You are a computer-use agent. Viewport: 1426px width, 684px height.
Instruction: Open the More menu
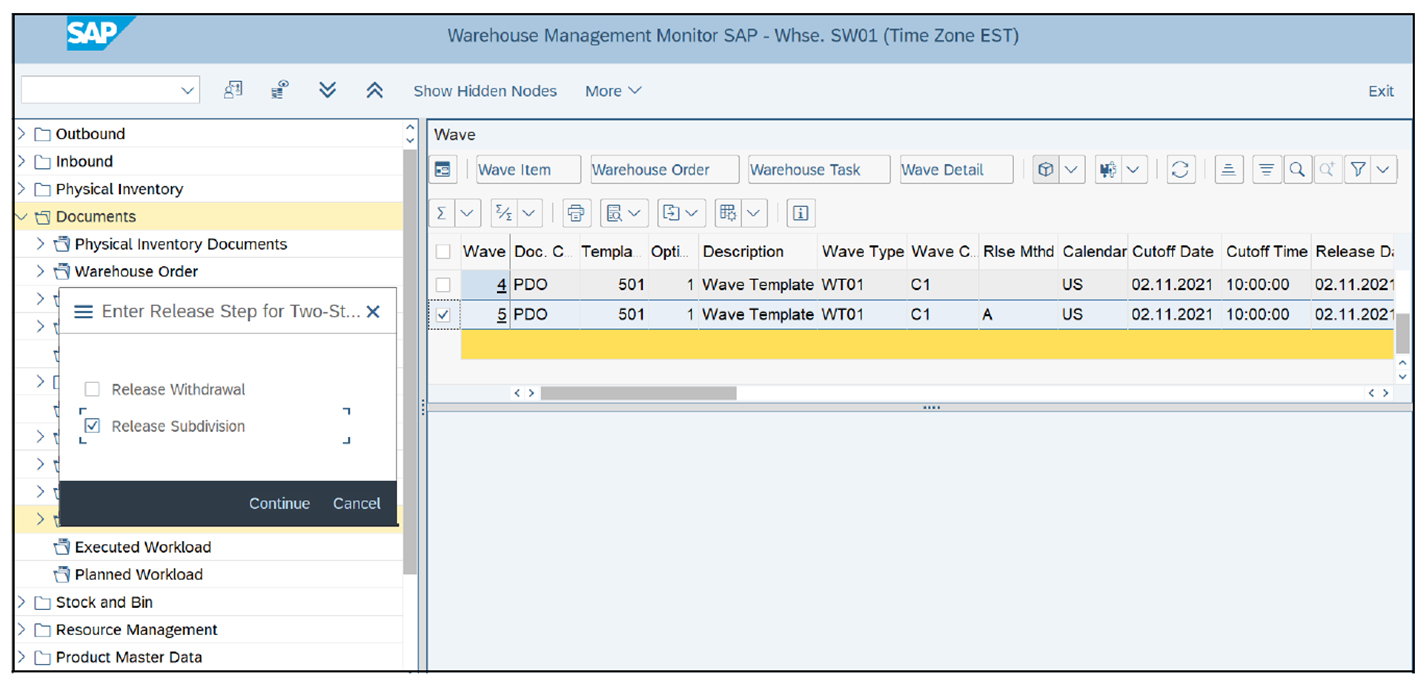(x=612, y=90)
